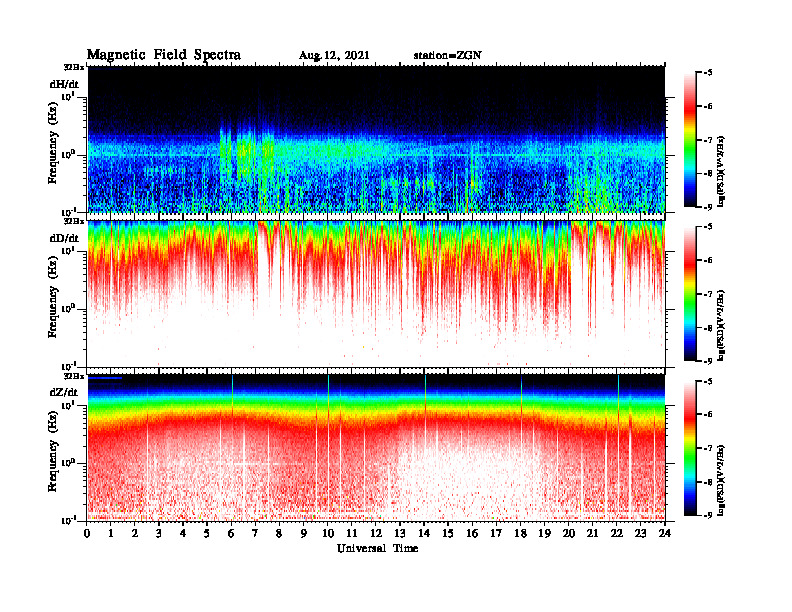The width and height of the screenshot is (792, 612).
Task: Click the color scale bar beside dD/dt panel
Action: pyautogui.click(x=690, y=294)
